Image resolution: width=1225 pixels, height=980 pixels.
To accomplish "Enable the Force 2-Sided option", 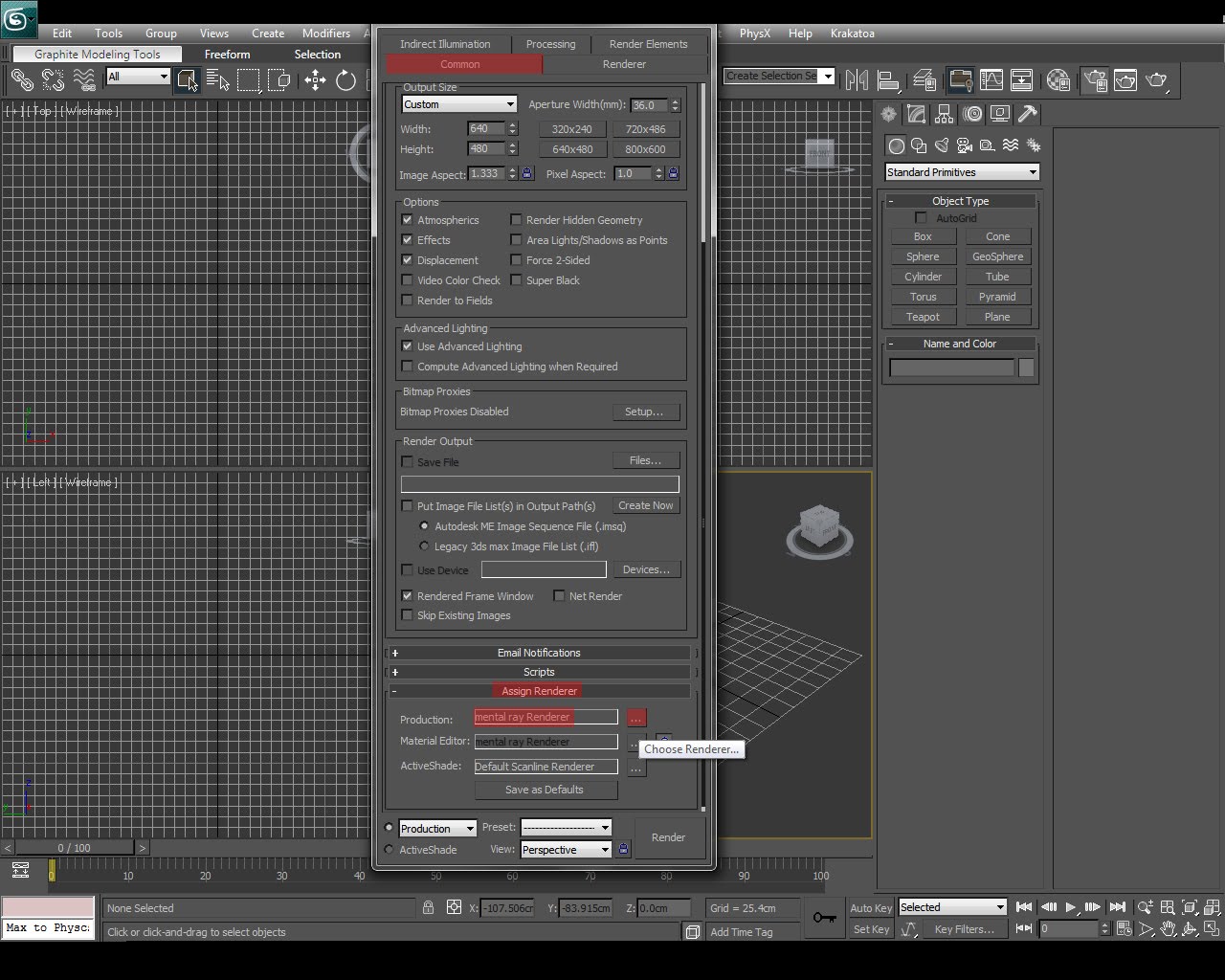I will [517, 260].
